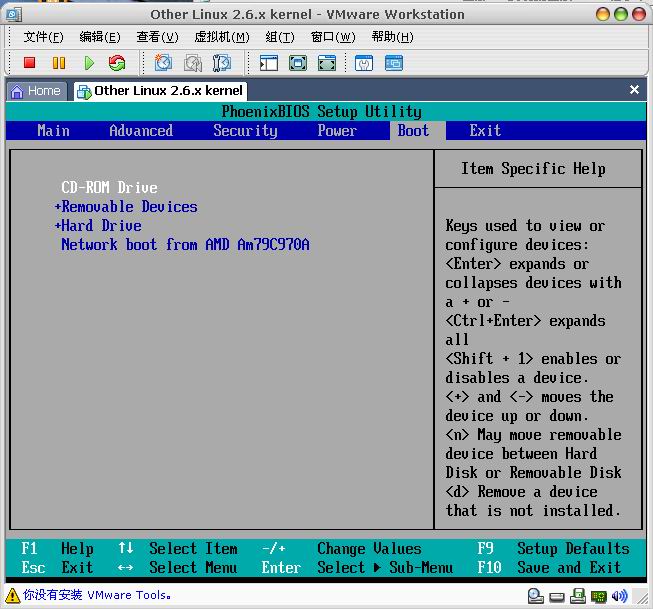Open the 窗口(W) menu
The image size is (653, 609).
point(333,37)
